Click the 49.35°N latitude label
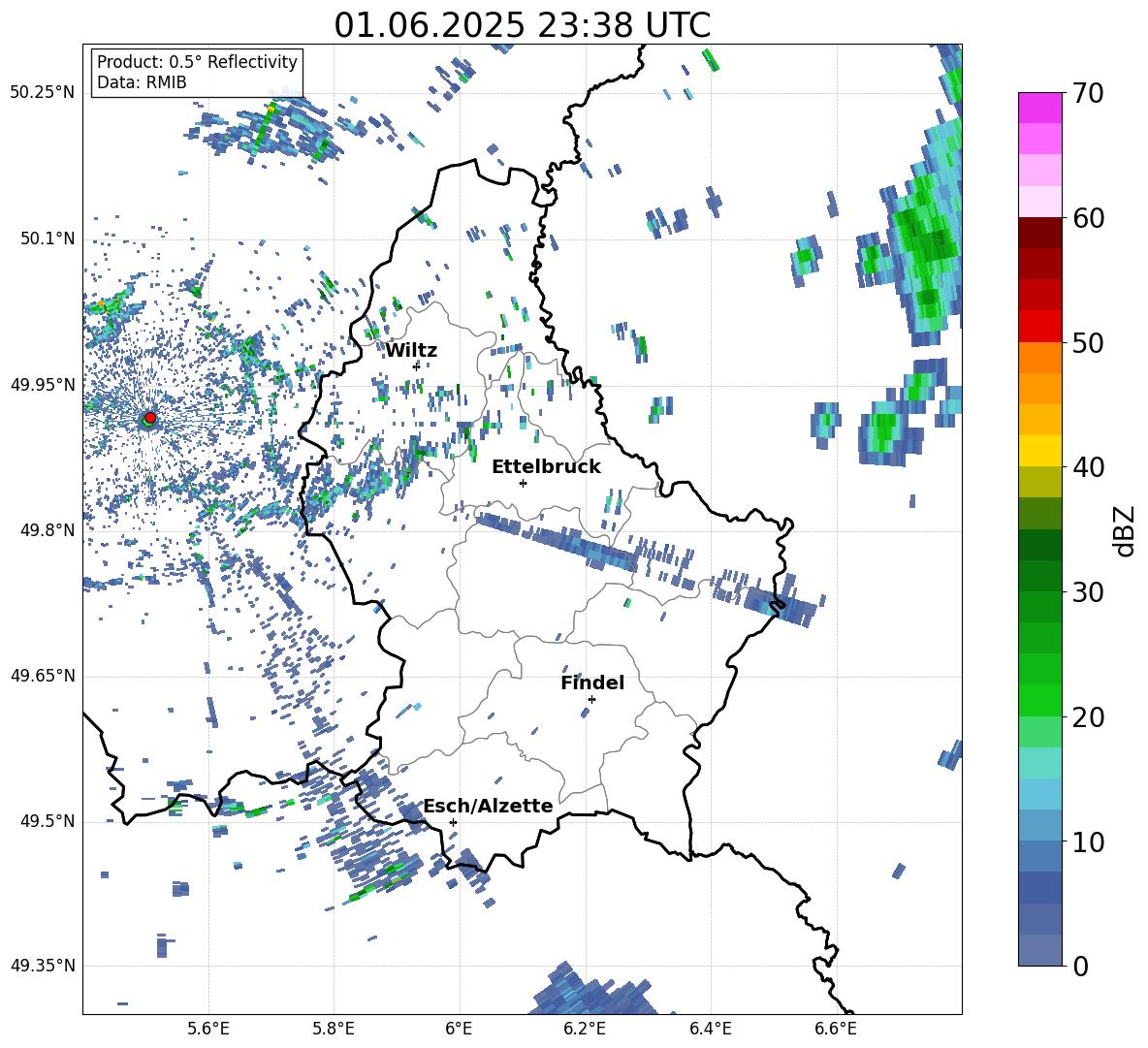This screenshot has width=1148, height=1048. [x=43, y=966]
